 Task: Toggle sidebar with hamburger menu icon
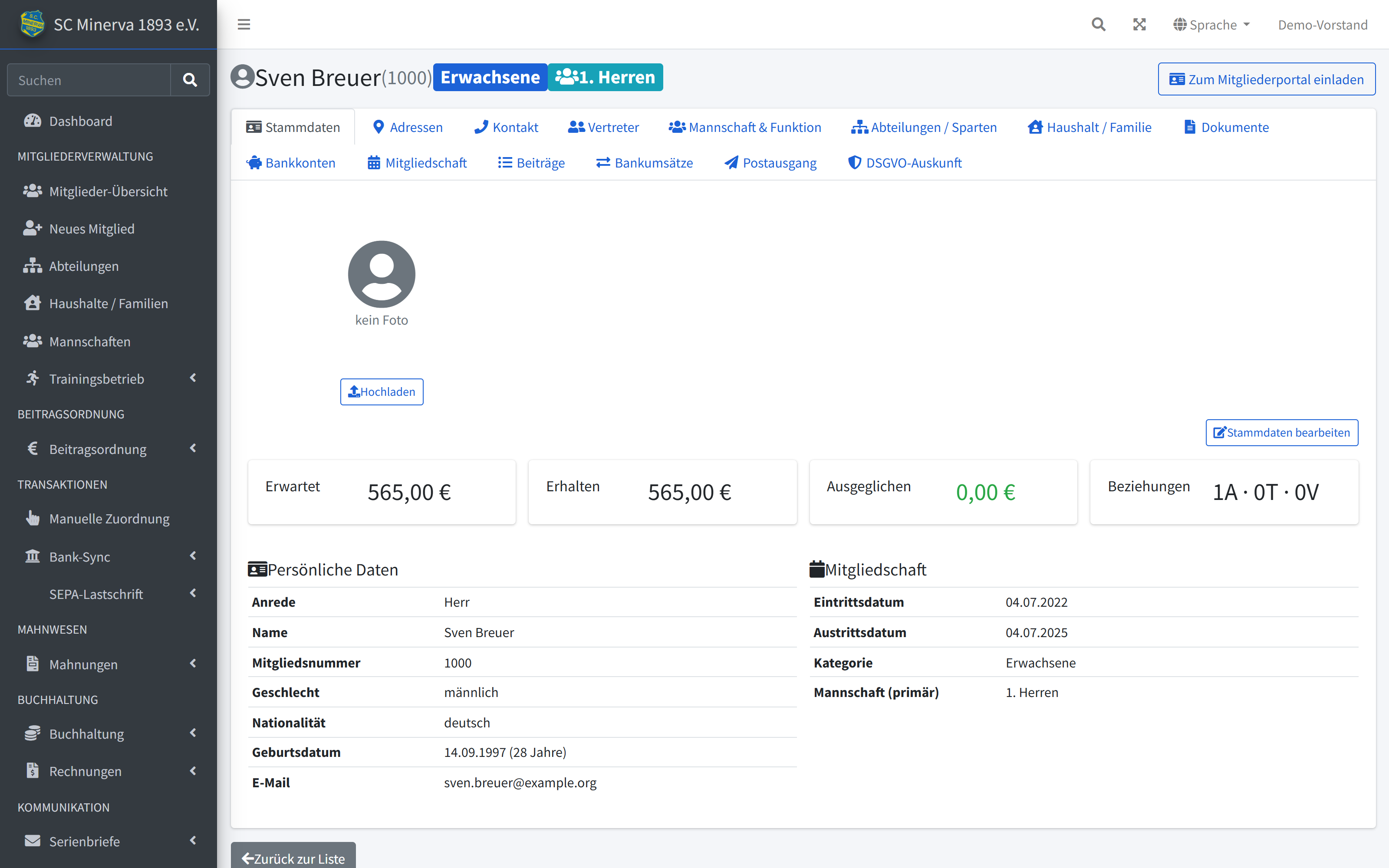coord(244,24)
